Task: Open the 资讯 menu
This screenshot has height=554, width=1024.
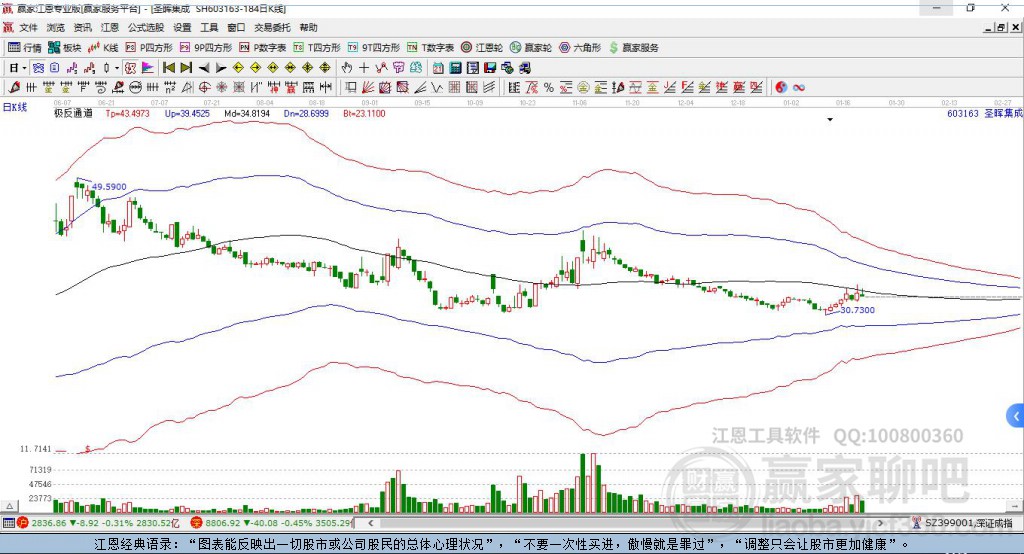Action: click(x=82, y=27)
